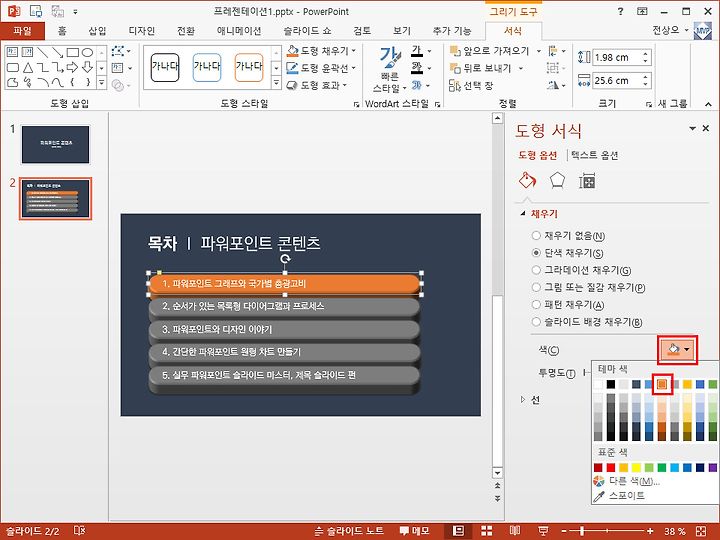Click the save icon in quick access toolbar
The image size is (720, 540).
[x=36, y=11]
